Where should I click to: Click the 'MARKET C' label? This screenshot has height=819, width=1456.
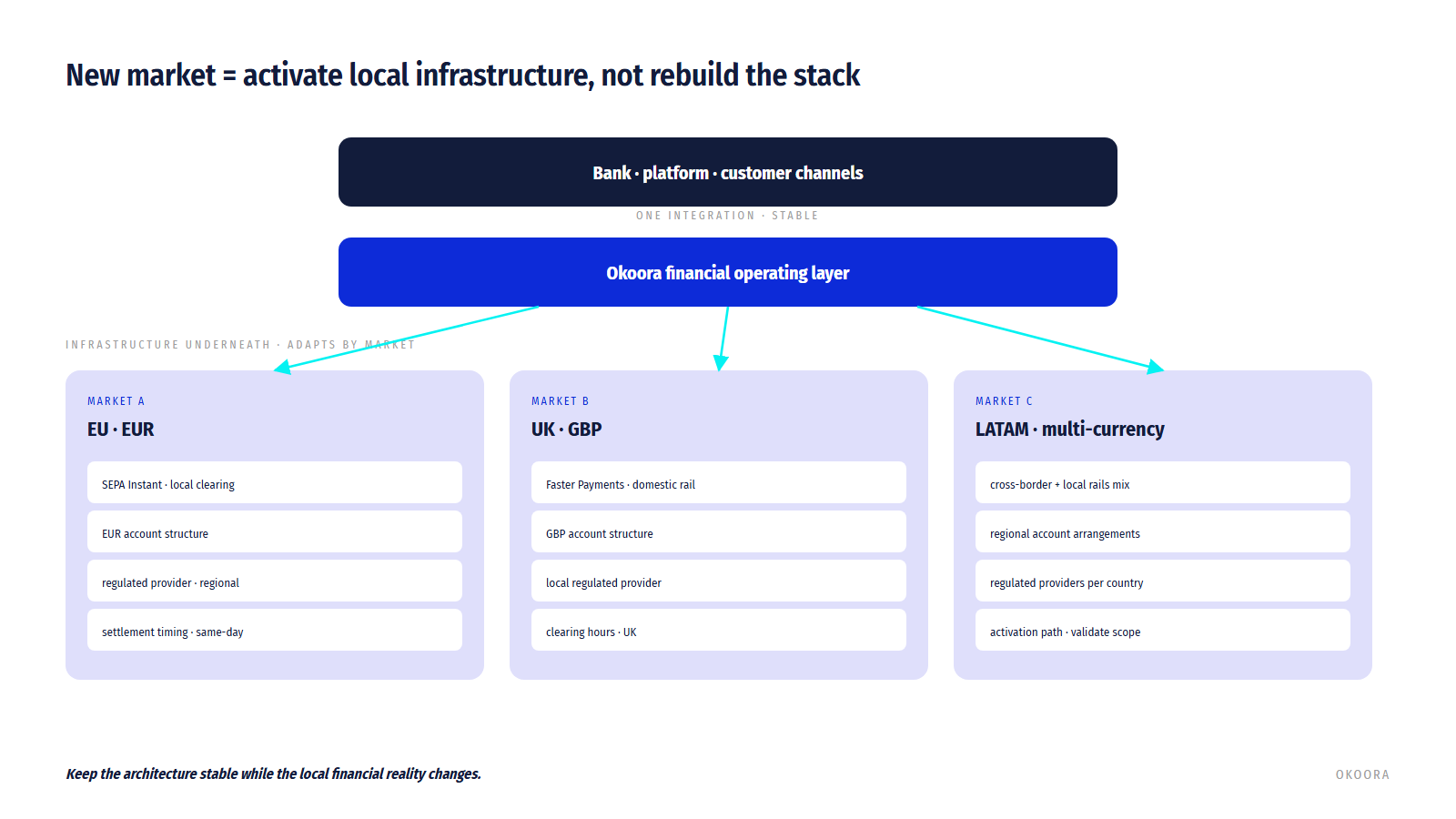pos(1004,401)
